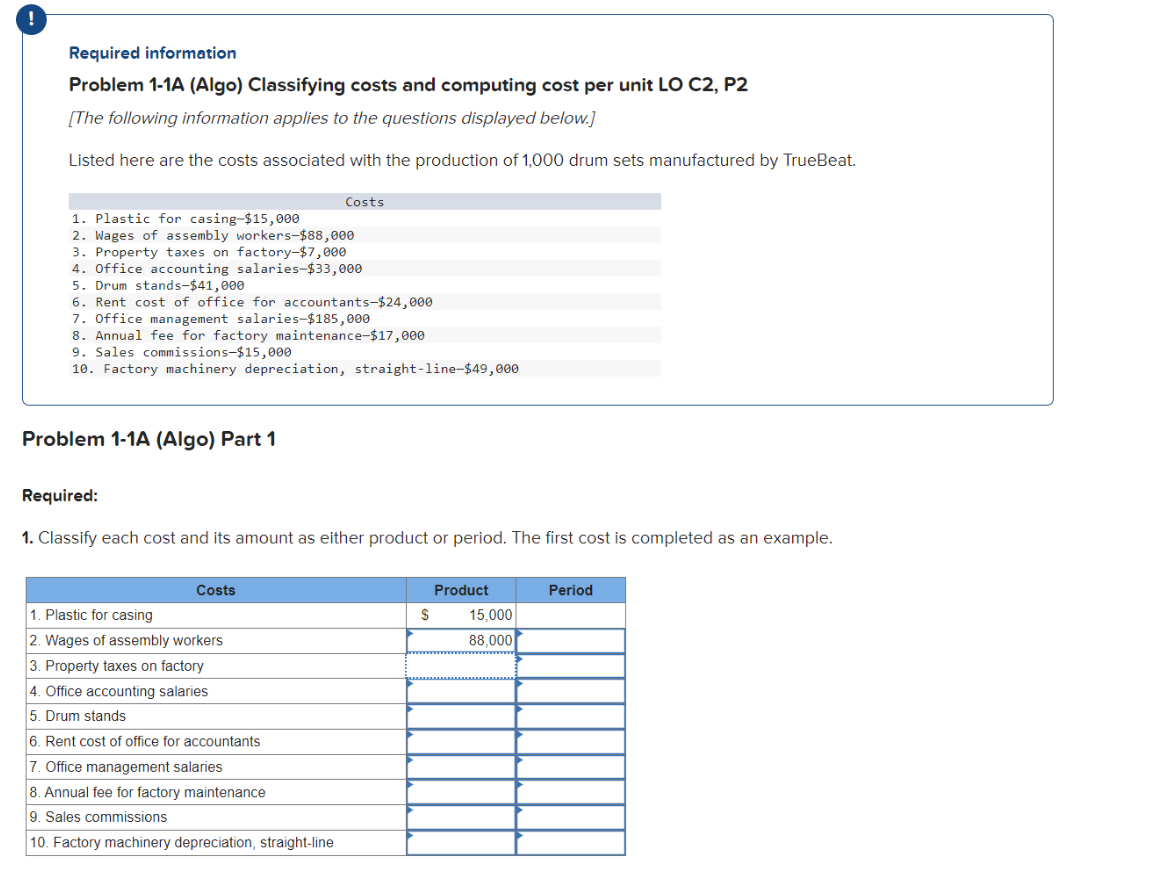
Task: Select the Property taxes on factory Product cell
Action: 460,665
